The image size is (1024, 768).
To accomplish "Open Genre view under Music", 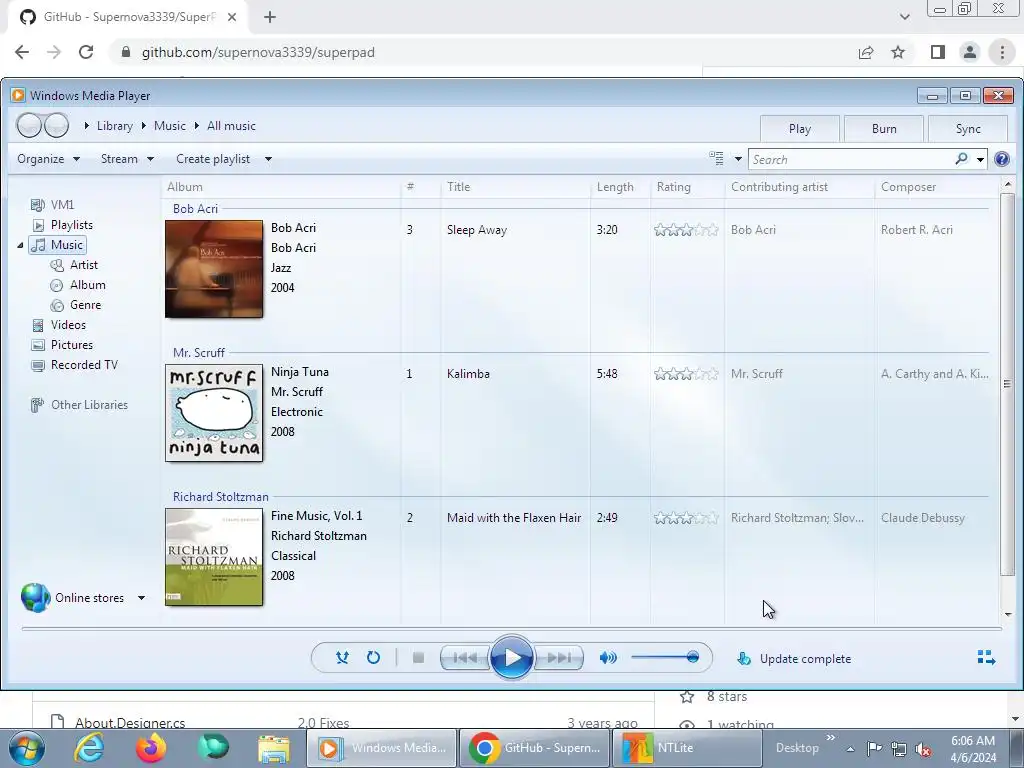I will (77, 305).
